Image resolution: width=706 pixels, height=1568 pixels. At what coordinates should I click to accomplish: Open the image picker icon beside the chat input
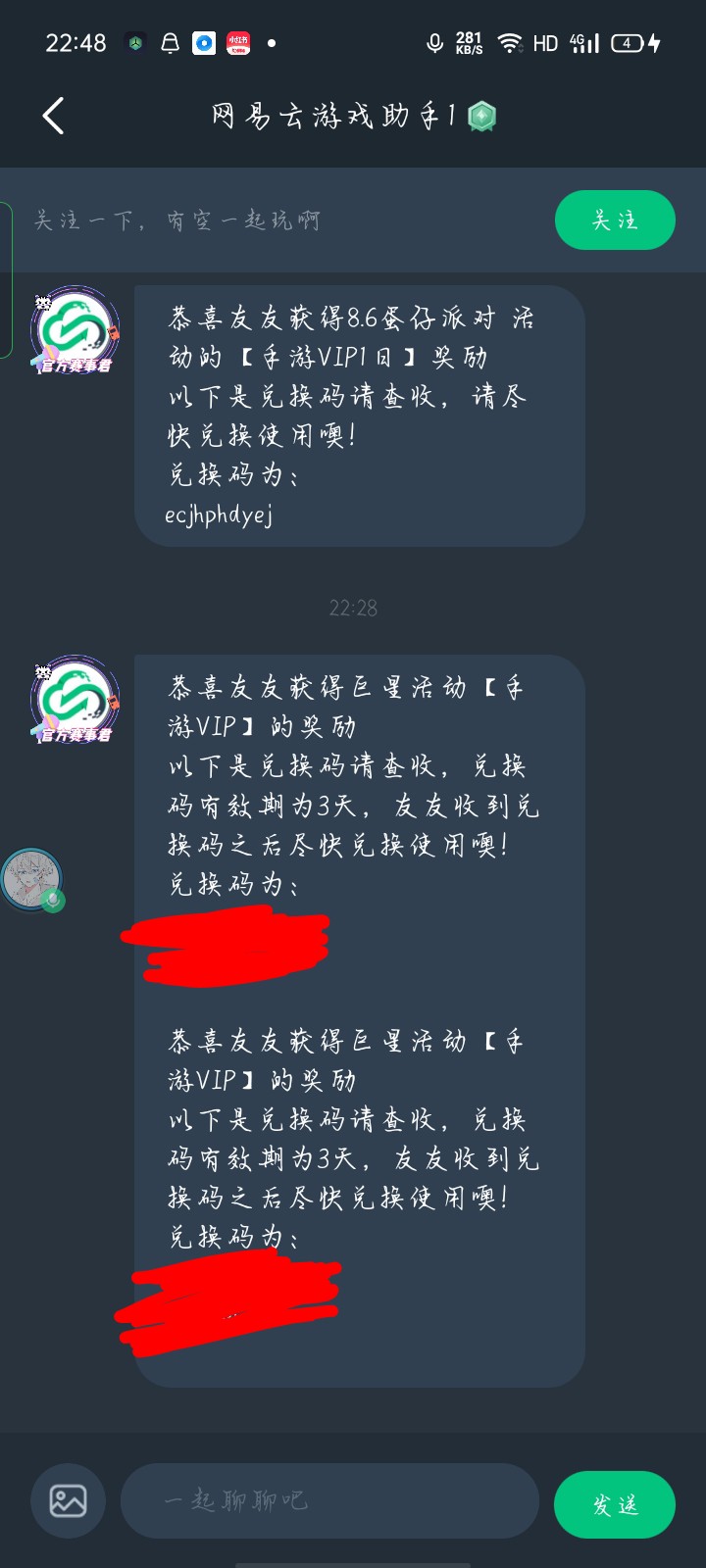coord(68,1500)
